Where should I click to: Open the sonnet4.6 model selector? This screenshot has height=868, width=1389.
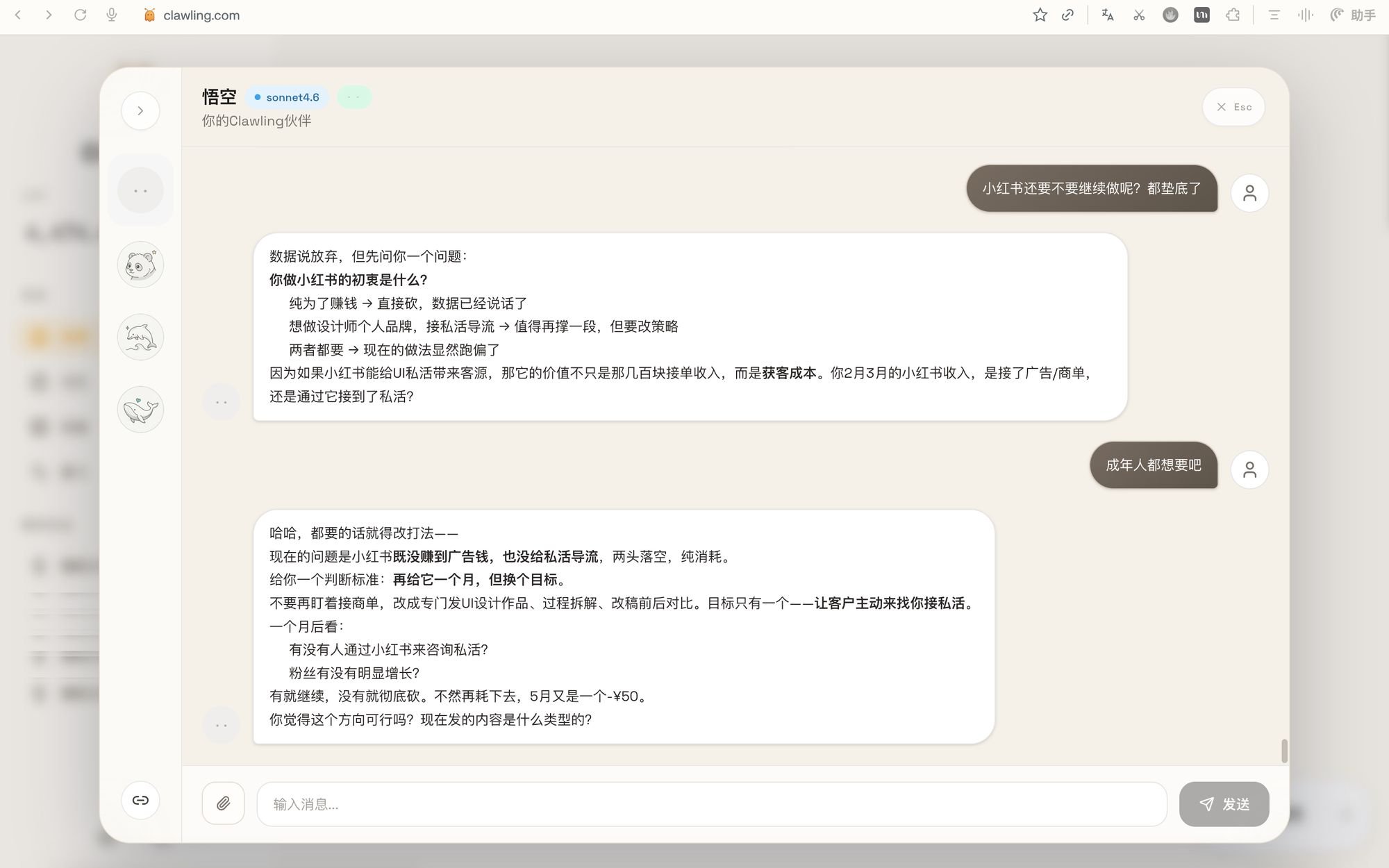(x=287, y=97)
